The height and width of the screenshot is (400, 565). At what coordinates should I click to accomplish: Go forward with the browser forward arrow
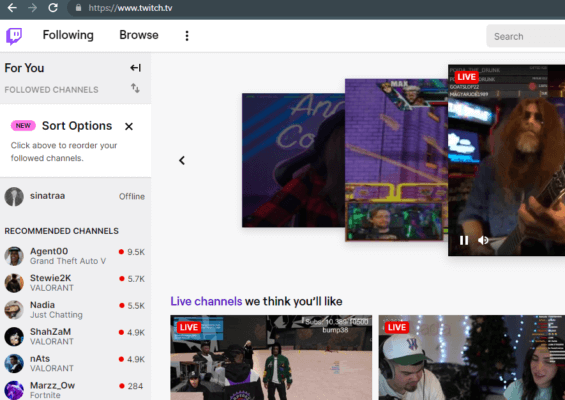32,8
